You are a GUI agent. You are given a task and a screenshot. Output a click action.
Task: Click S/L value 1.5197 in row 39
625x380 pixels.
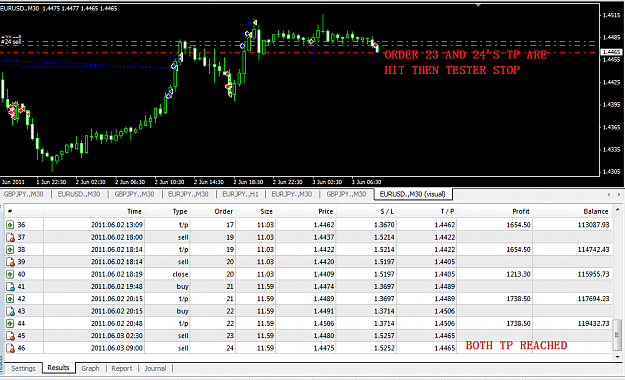tap(384, 262)
